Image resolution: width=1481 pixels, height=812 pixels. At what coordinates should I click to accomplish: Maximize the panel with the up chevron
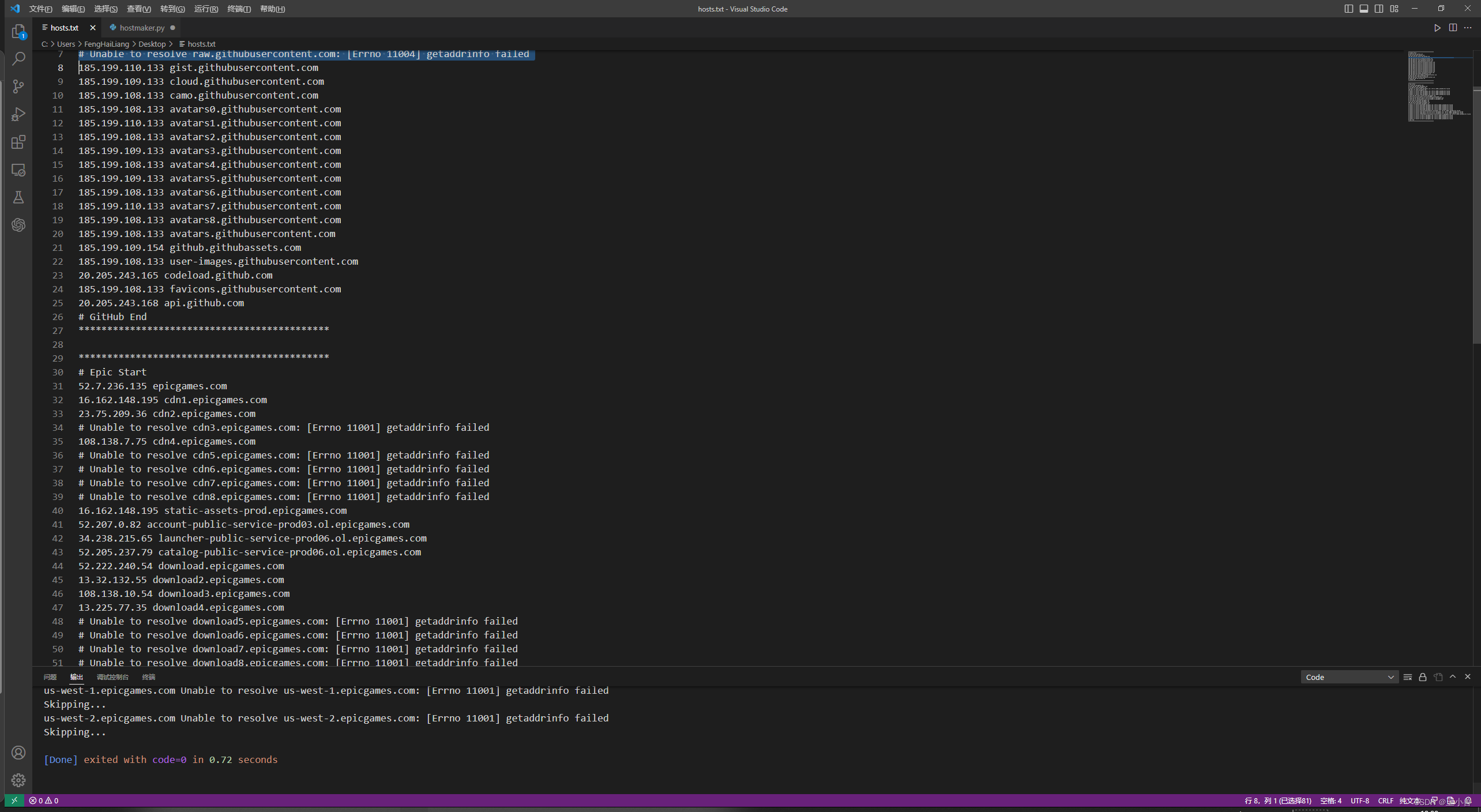[x=1453, y=677]
